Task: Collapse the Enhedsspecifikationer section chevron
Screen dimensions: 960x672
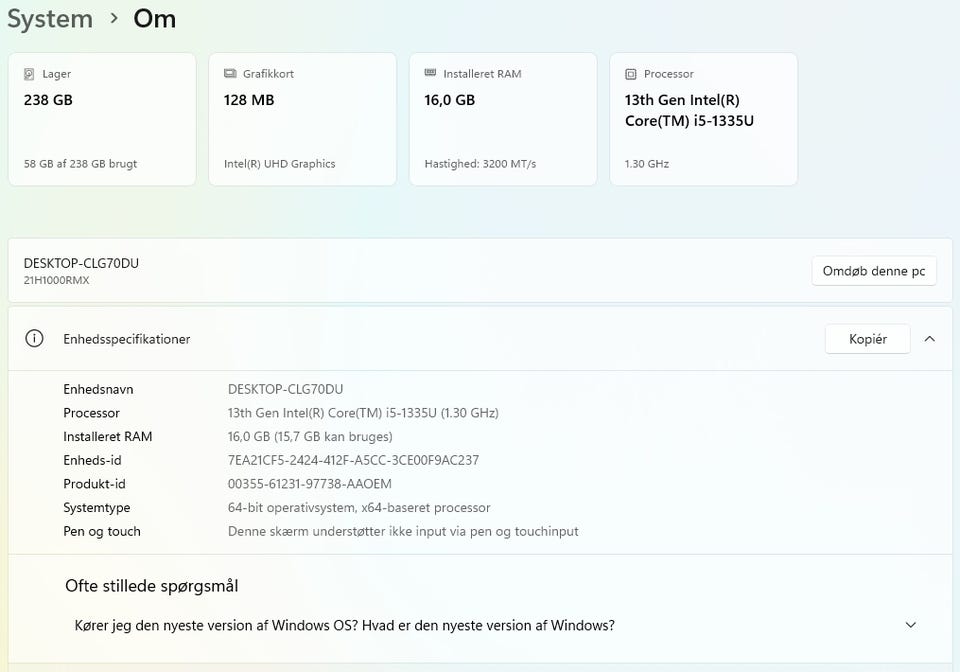Action: tap(930, 339)
